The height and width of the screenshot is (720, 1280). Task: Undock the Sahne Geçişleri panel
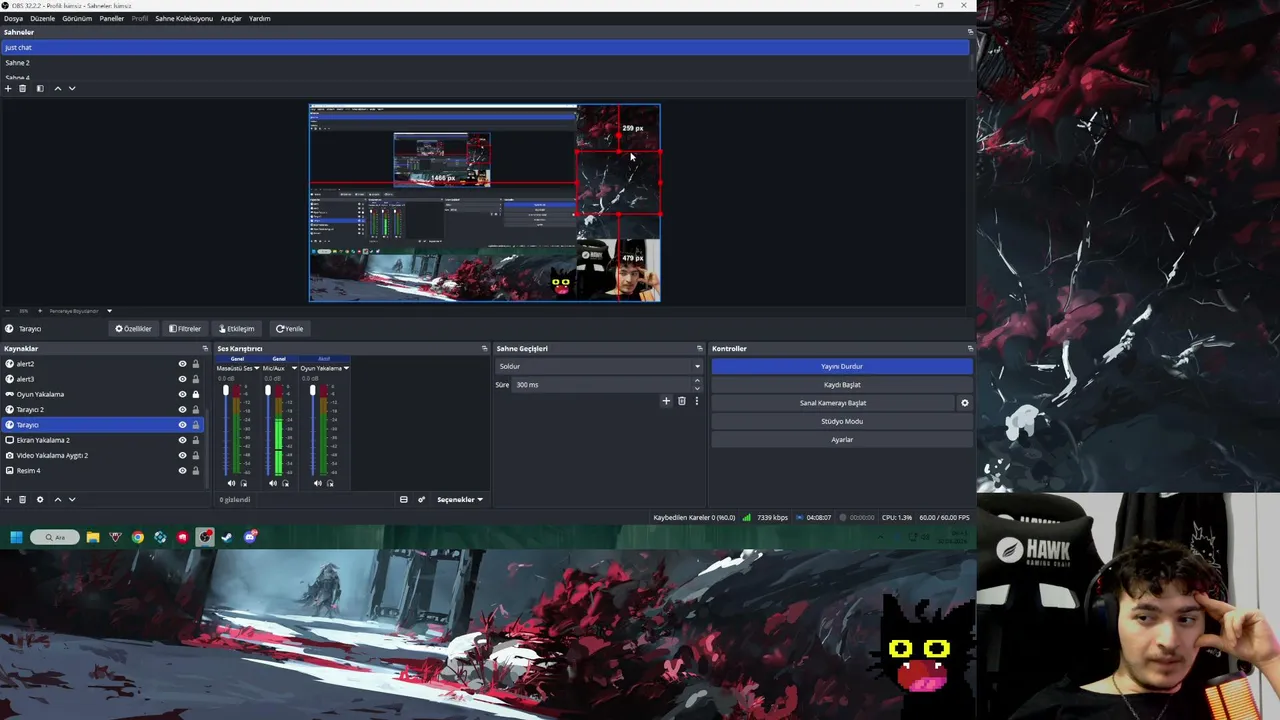click(700, 349)
